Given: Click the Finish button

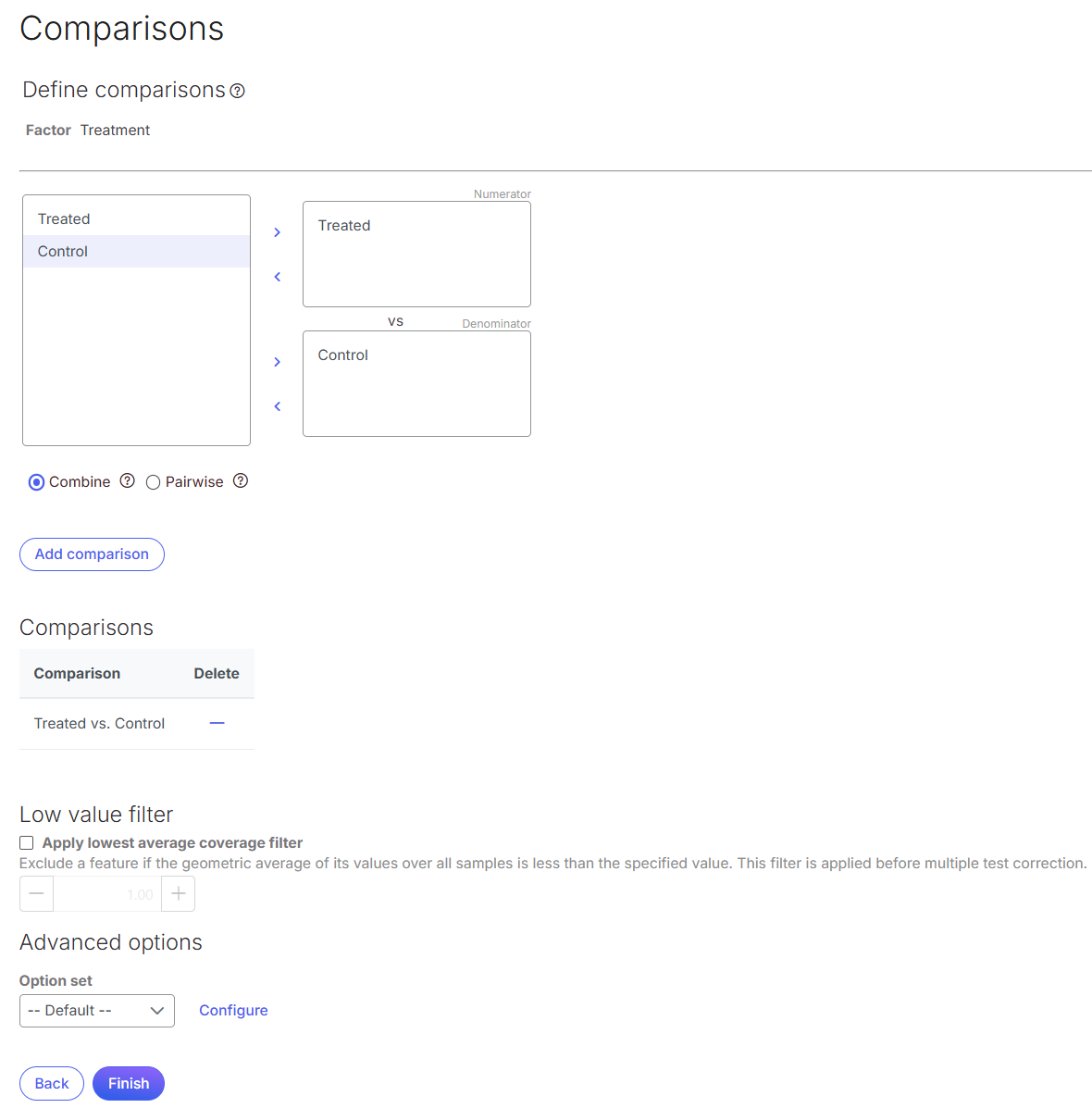Looking at the screenshot, I should click(x=129, y=1084).
